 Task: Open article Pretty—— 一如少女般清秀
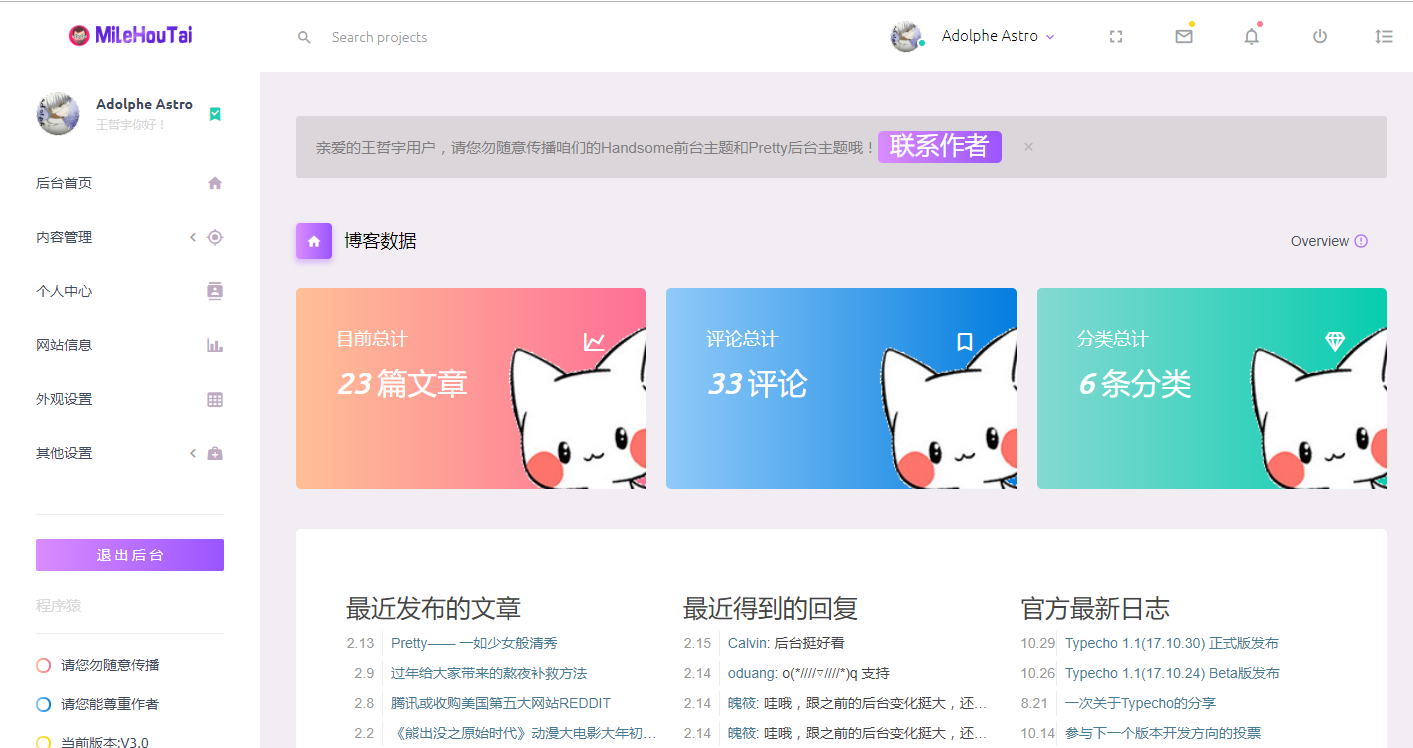pos(474,643)
